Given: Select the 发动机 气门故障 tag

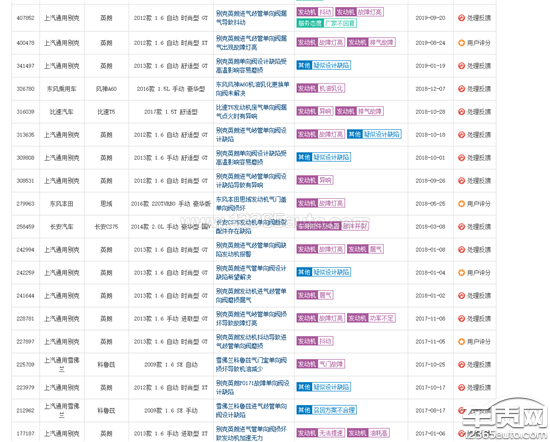Looking at the screenshot, I should [x=321, y=364].
